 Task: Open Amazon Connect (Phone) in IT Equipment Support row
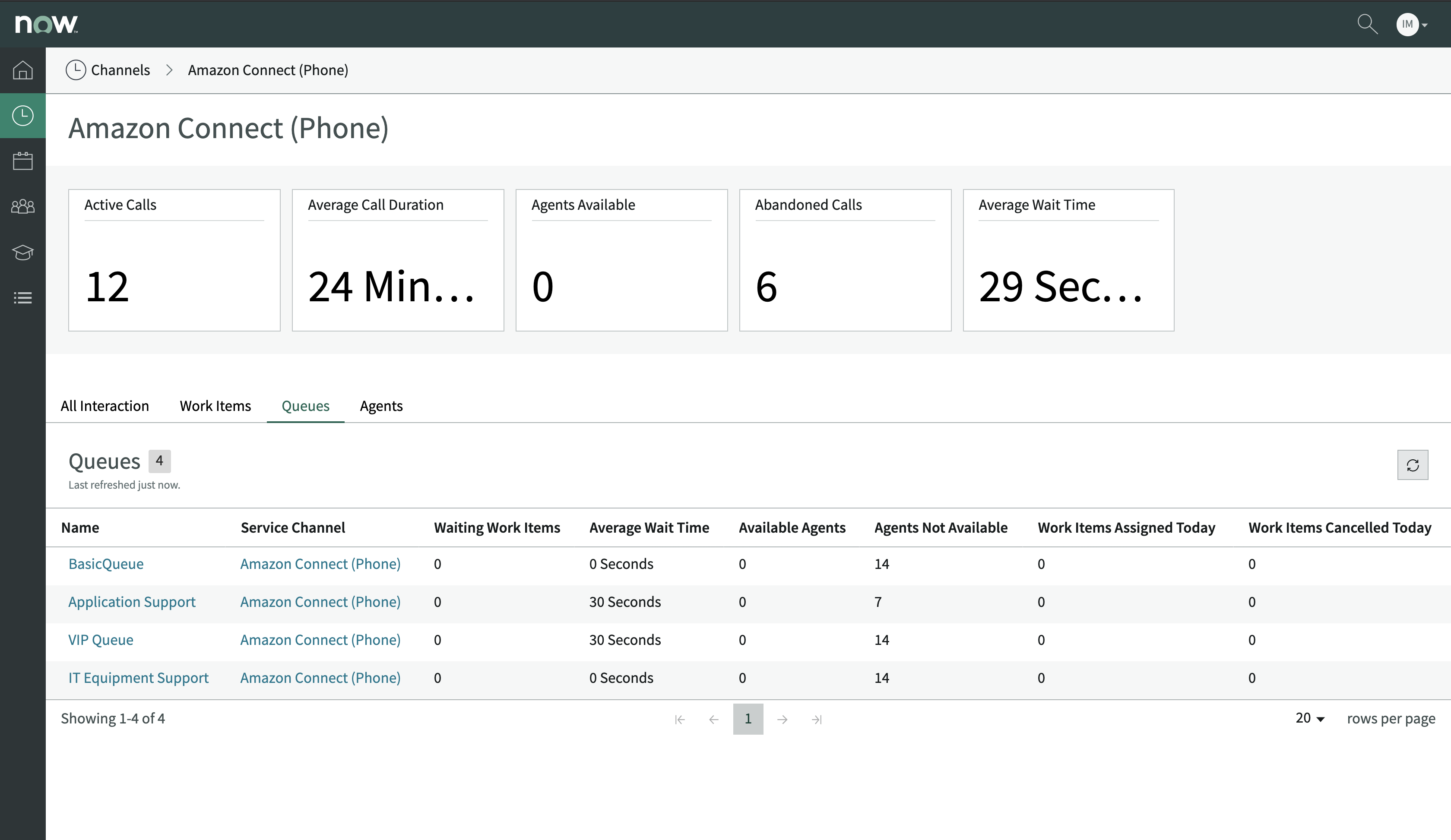pos(320,678)
